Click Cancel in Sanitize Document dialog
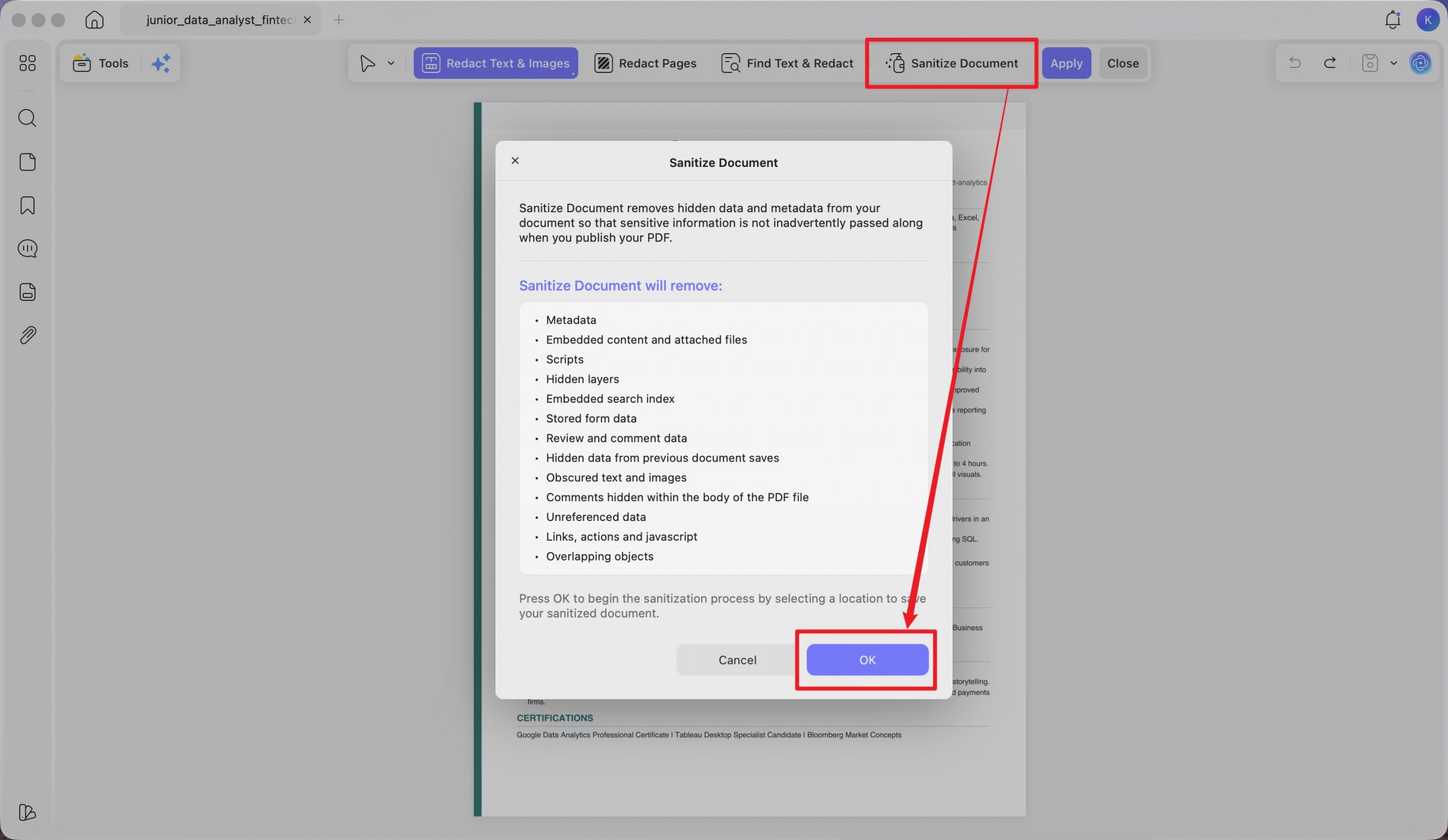The height and width of the screenshot is (840, 1448). (737, 660)
